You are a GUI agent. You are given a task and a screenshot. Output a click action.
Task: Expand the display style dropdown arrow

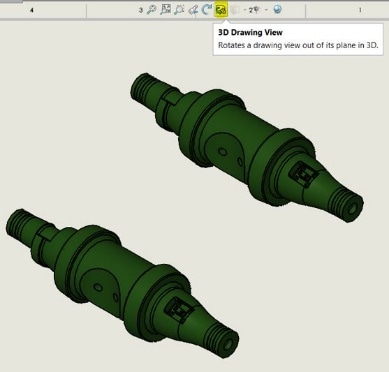[245, 10]
